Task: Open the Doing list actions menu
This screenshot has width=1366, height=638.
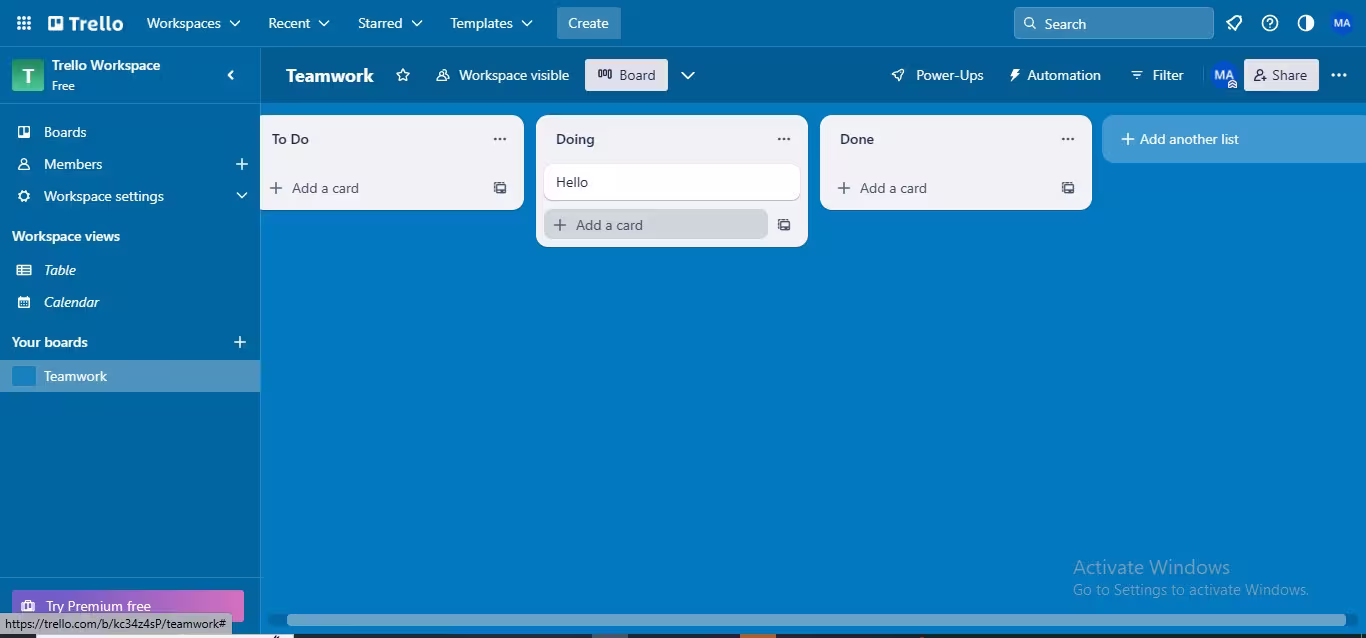Action: point(784,139)
